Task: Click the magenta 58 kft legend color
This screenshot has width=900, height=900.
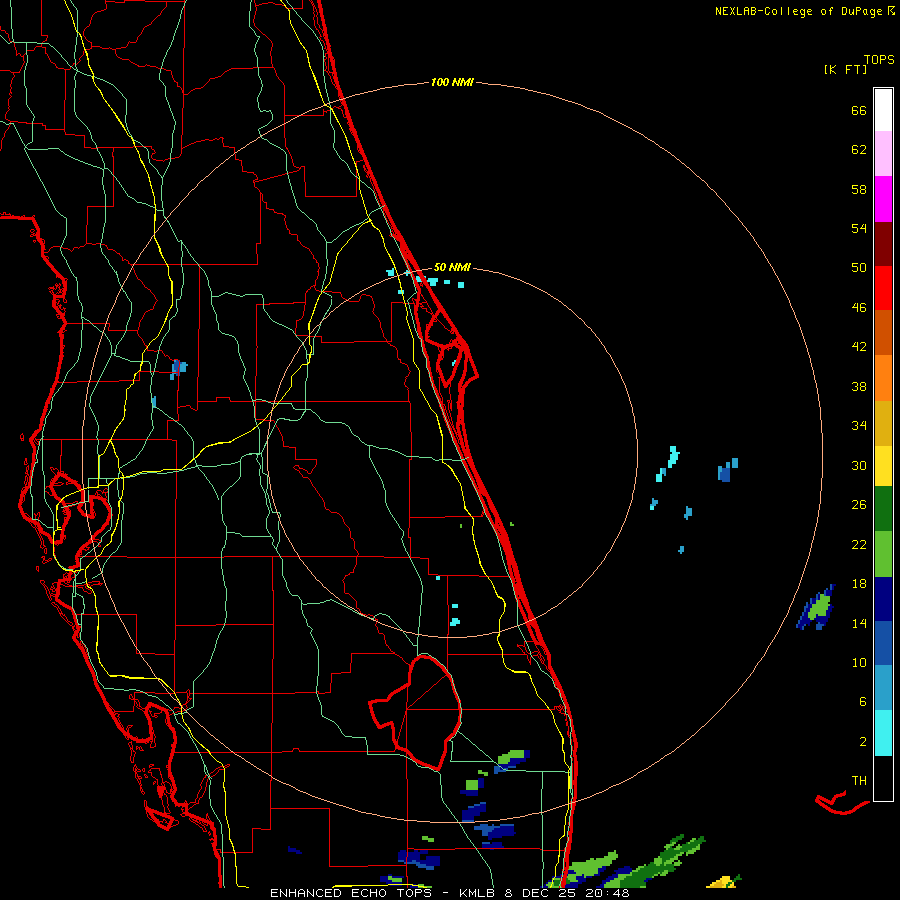Action: point(883,199)
